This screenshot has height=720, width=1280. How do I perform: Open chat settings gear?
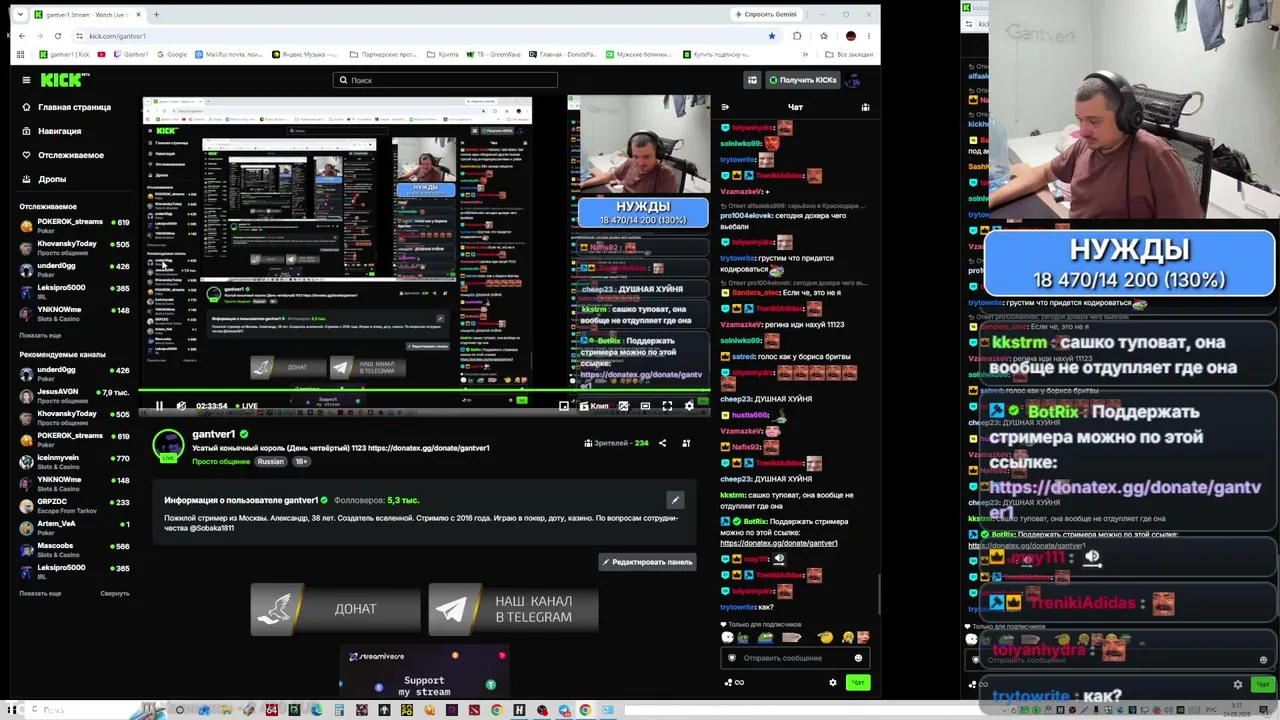833,682
